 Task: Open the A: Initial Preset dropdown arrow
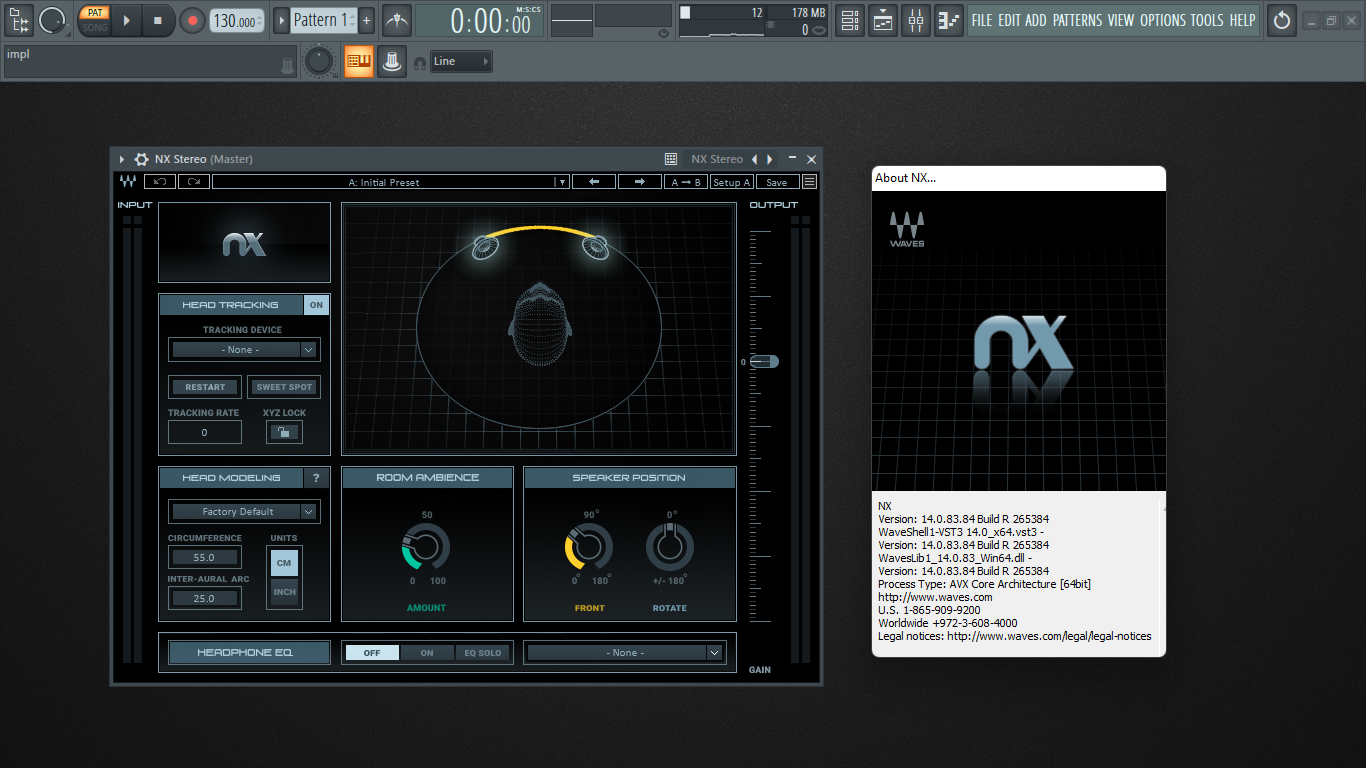[x=562, y=182]
